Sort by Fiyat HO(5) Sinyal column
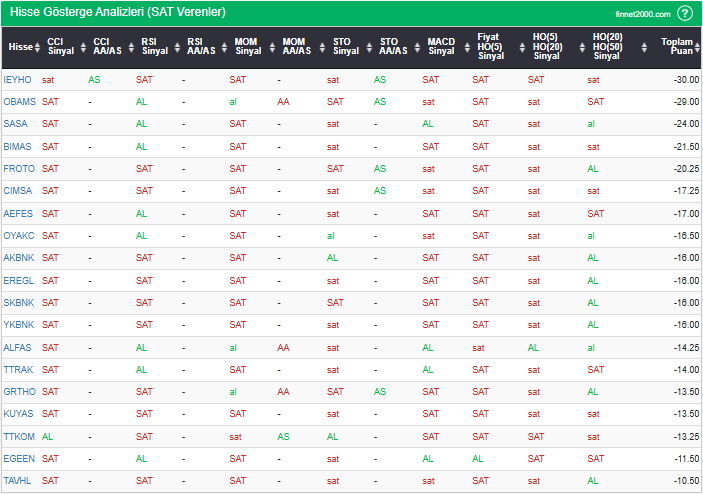 coord(490,47)
